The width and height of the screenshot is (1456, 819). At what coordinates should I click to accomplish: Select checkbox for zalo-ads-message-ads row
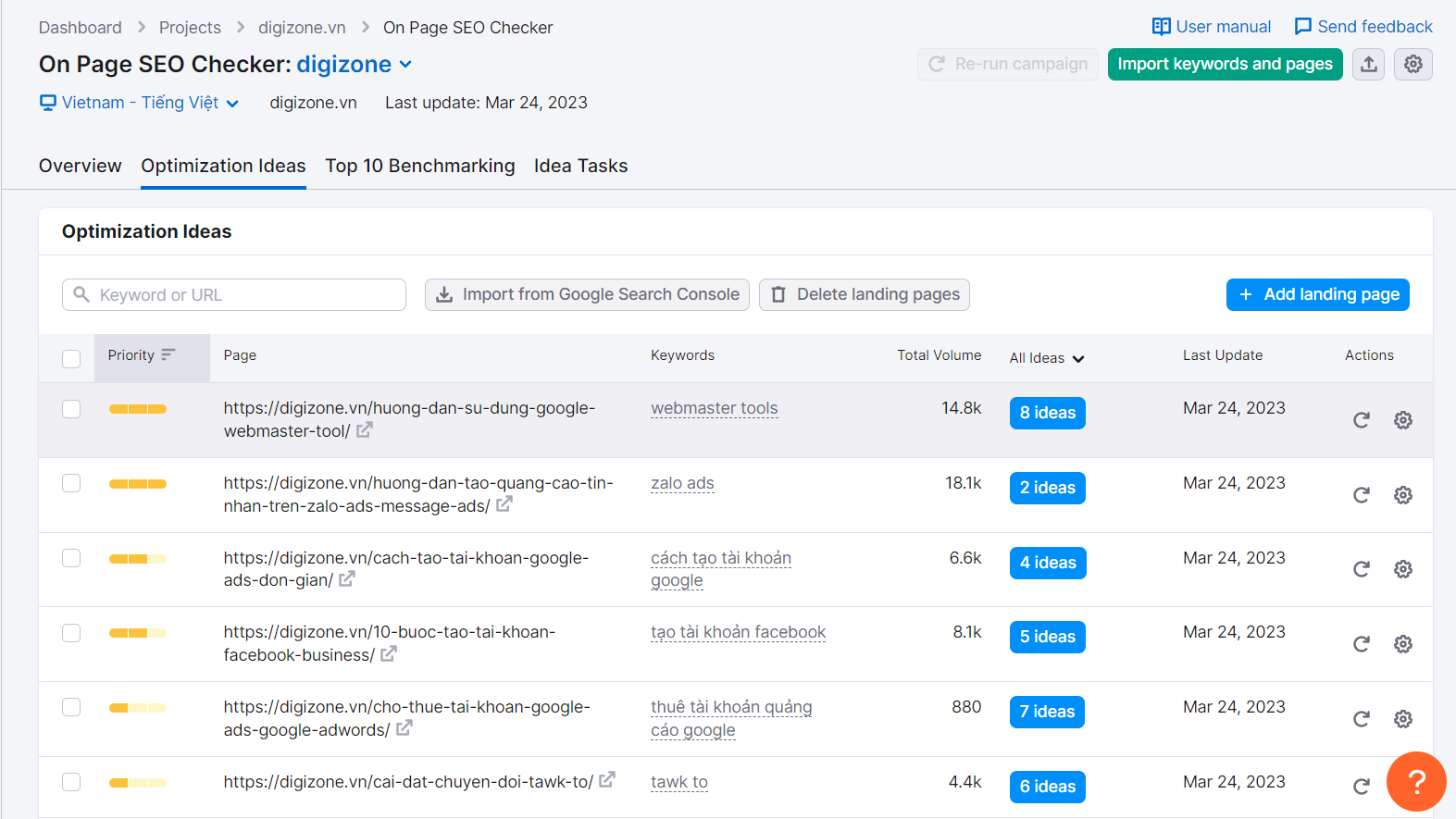(x=71, y=483)
